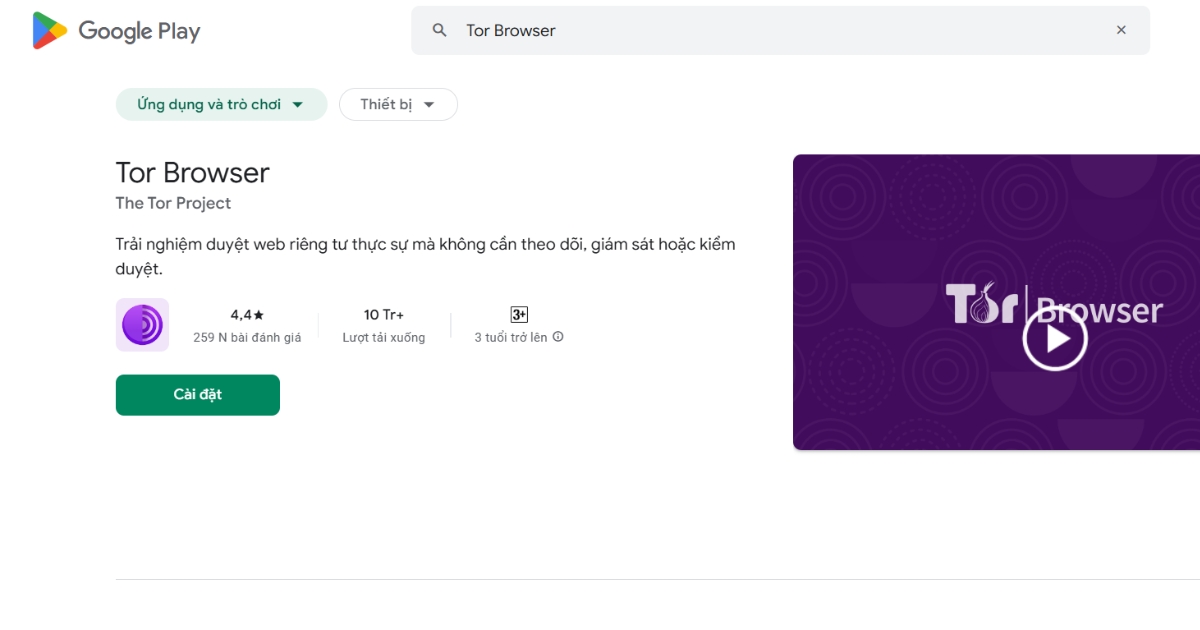Expand the 'Ứng dụng và trò chơi' dropdown arrow
1200x630 pixels.
point(297,105)
